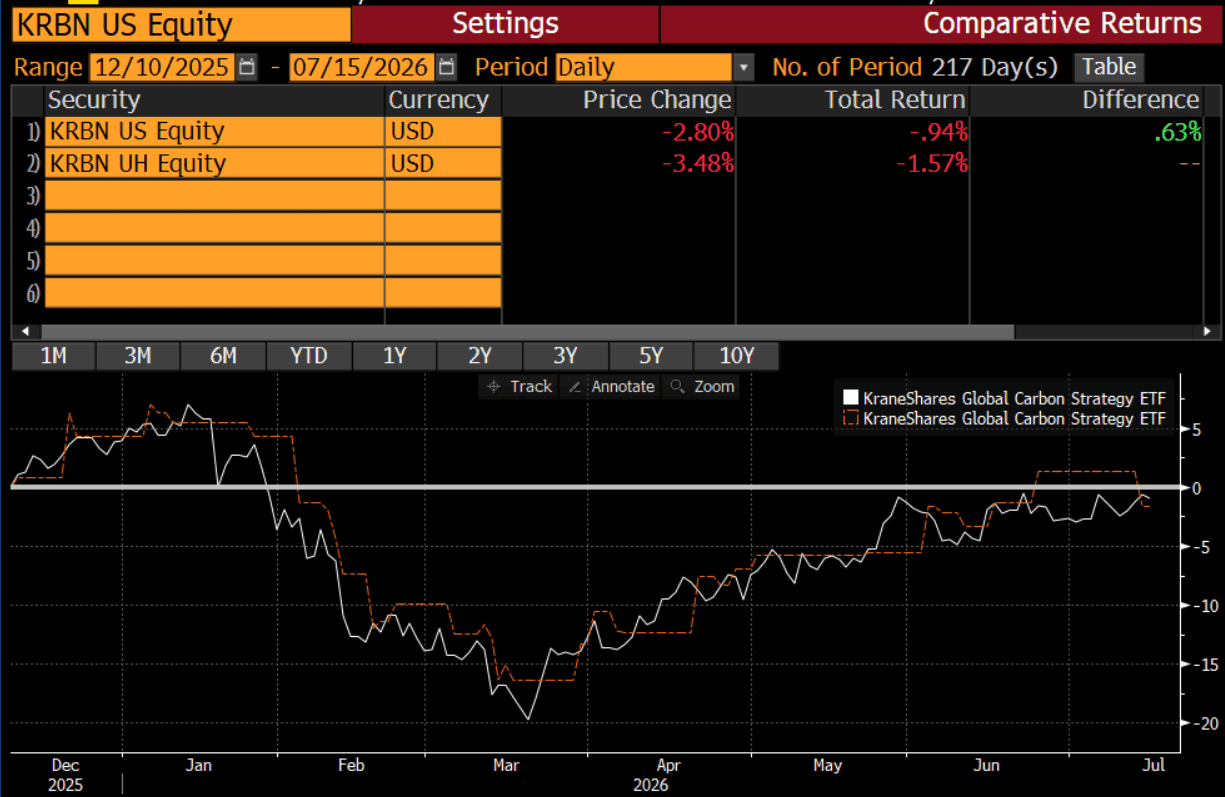1225x797 pixels.
Task: Click the white legend swatch for KRBN US
Action: coord(851,398)
